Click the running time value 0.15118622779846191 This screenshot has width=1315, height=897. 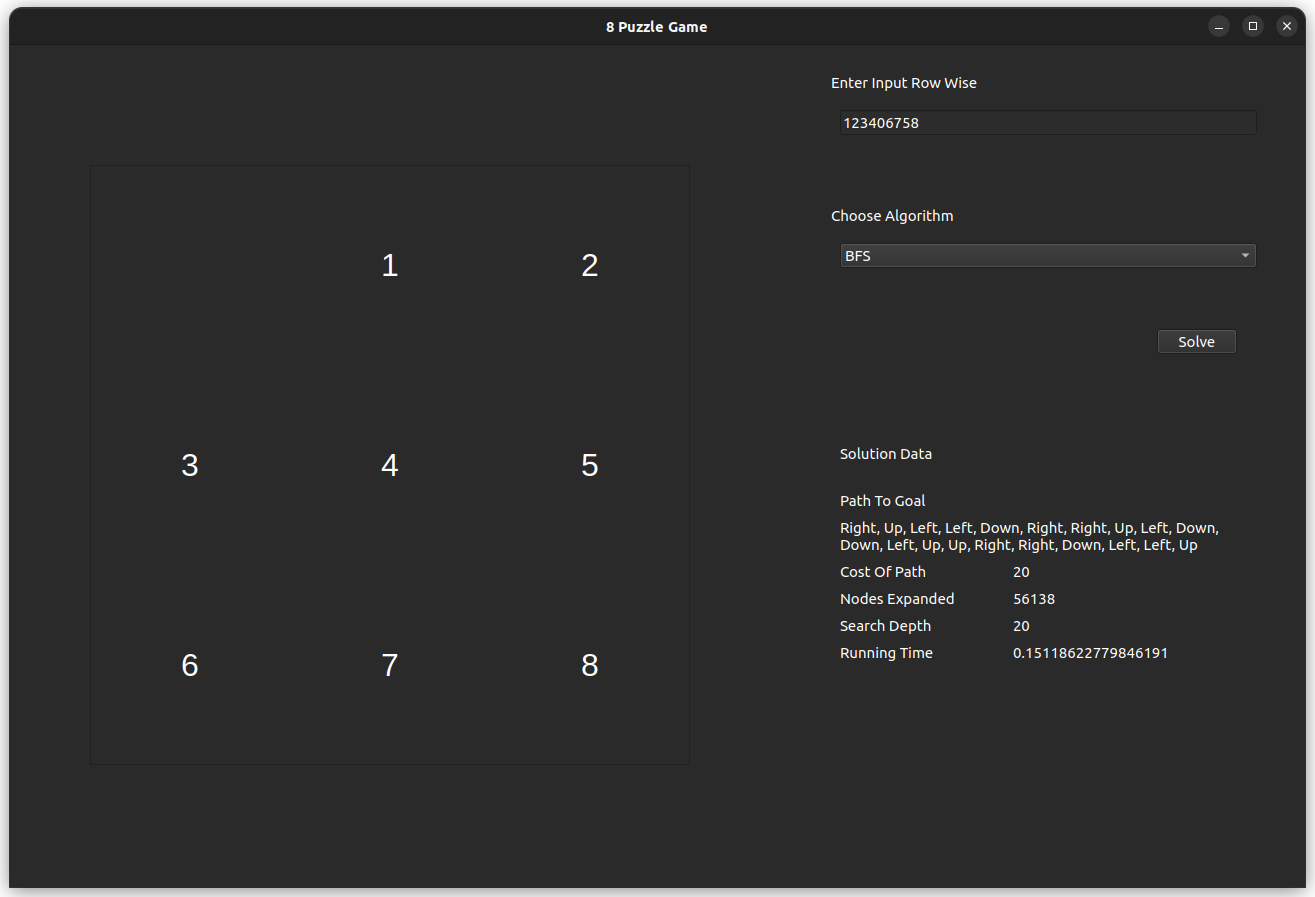(x=1090, y=653)
